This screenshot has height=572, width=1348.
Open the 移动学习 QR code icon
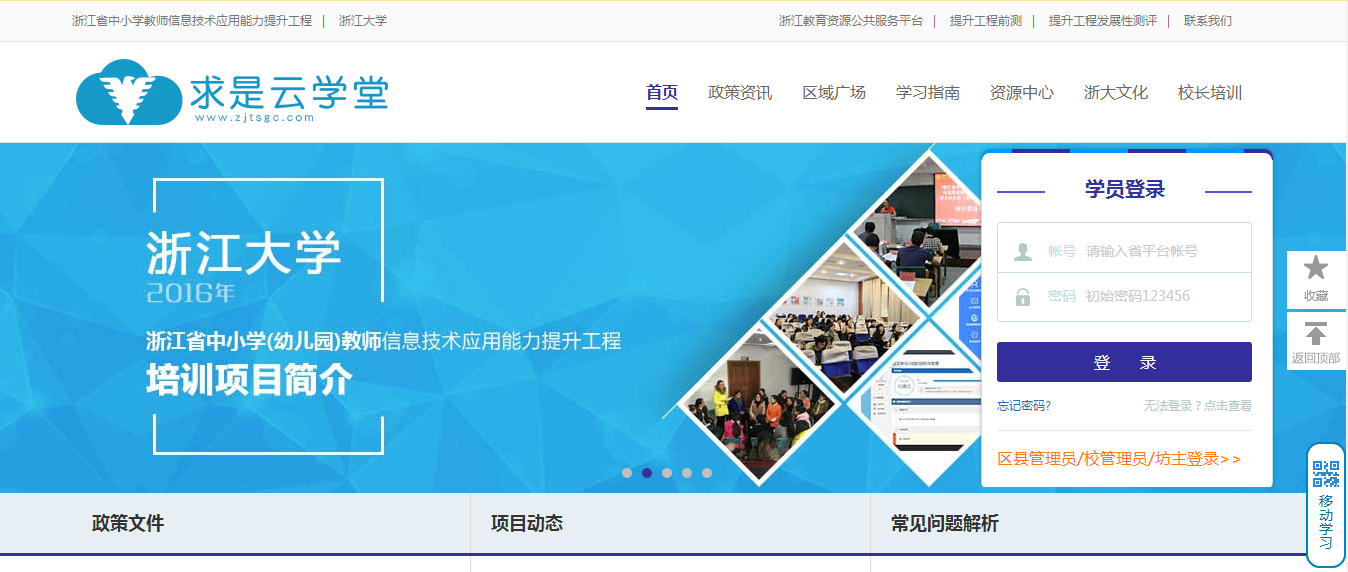tap(1326, 474)
